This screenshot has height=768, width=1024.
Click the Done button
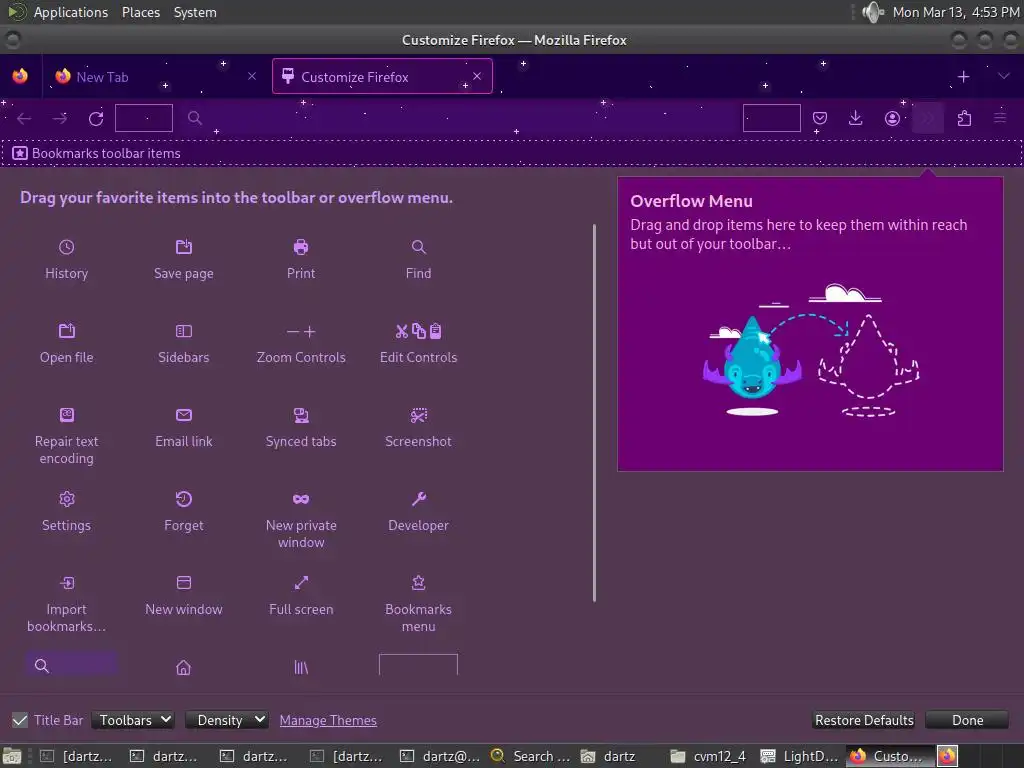pyautogui.click(x=967, y=720)
